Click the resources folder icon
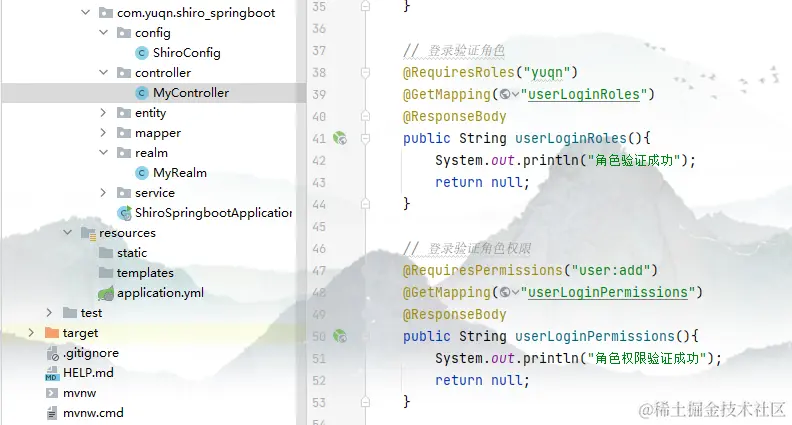The width and height of the screenshot is (792, 425). click(88, 233)
